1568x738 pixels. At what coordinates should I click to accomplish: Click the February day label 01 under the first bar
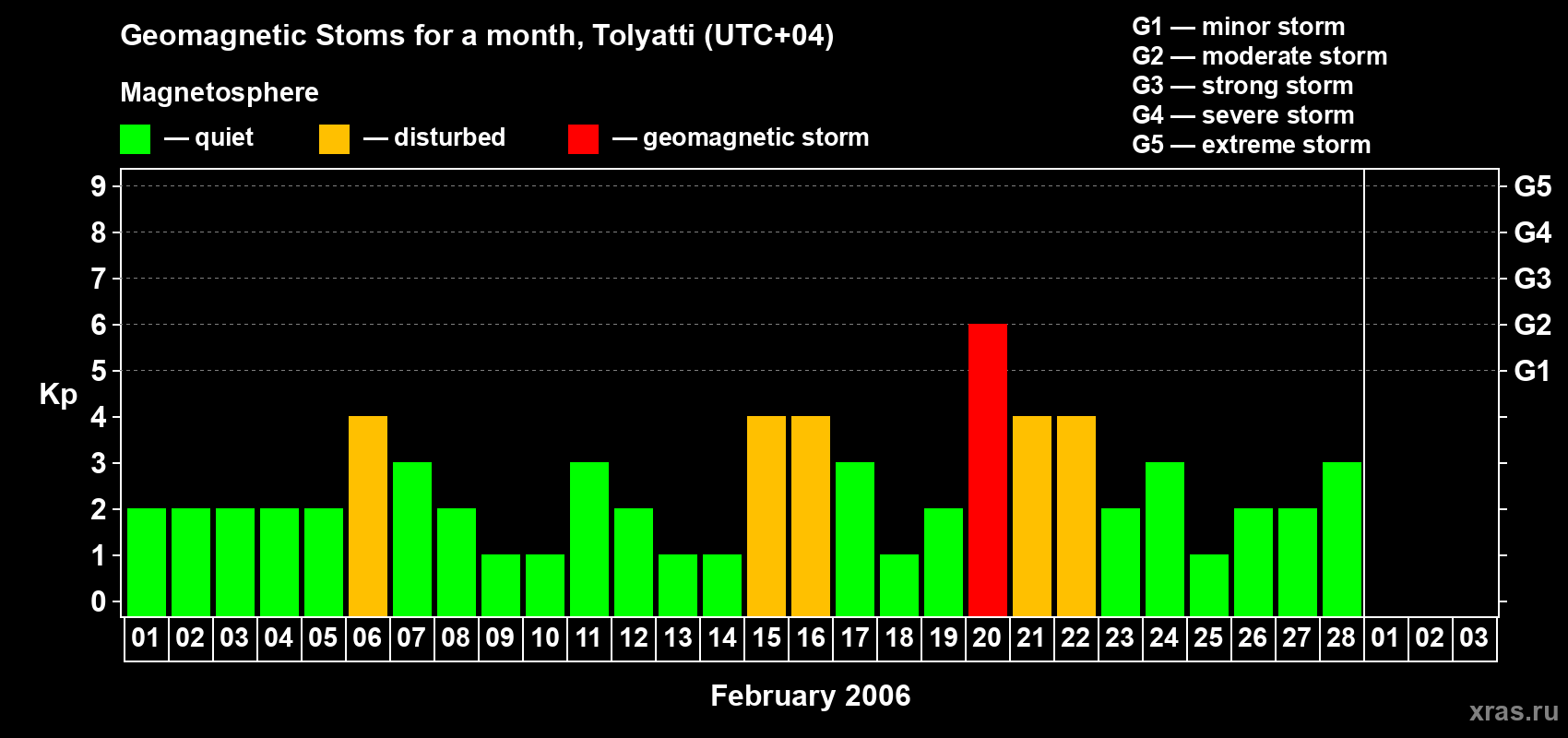coord(146,637)
